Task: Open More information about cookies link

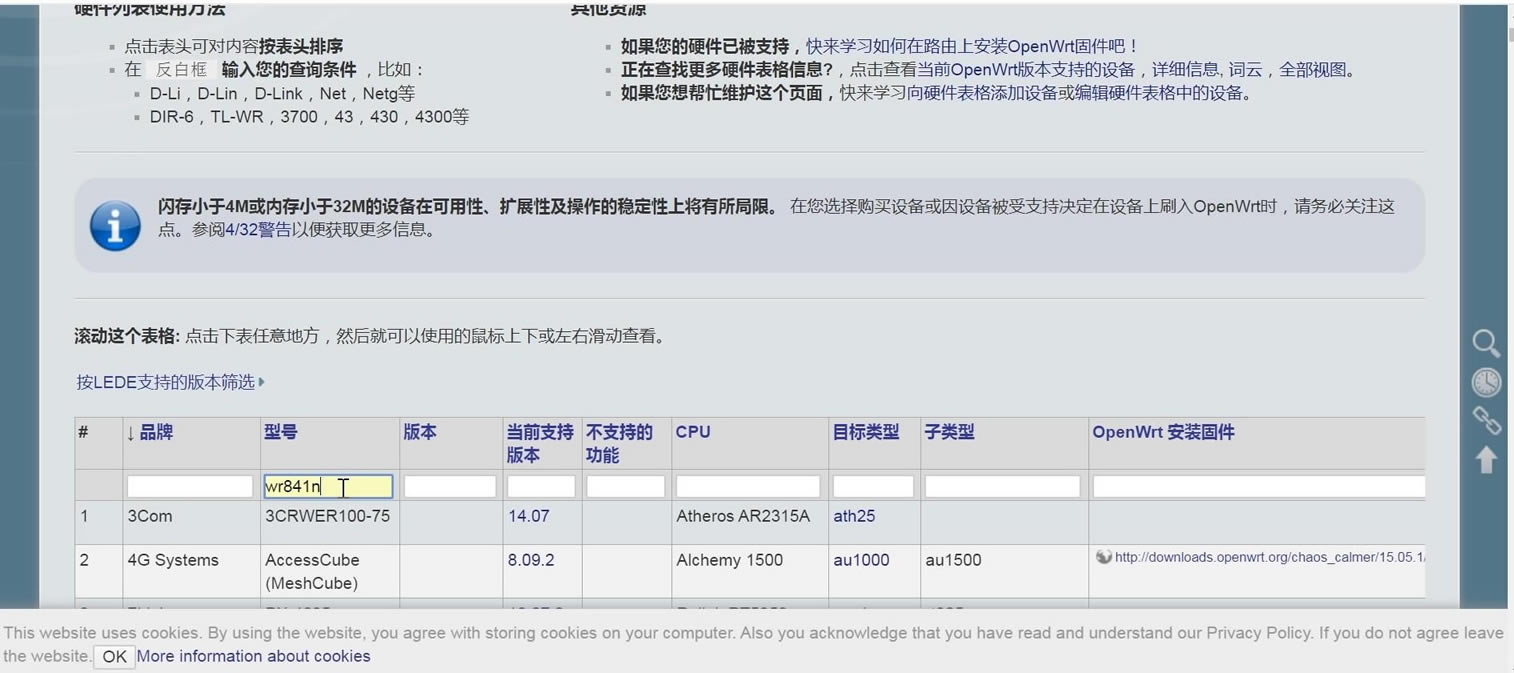Action: tap(253, 657)
